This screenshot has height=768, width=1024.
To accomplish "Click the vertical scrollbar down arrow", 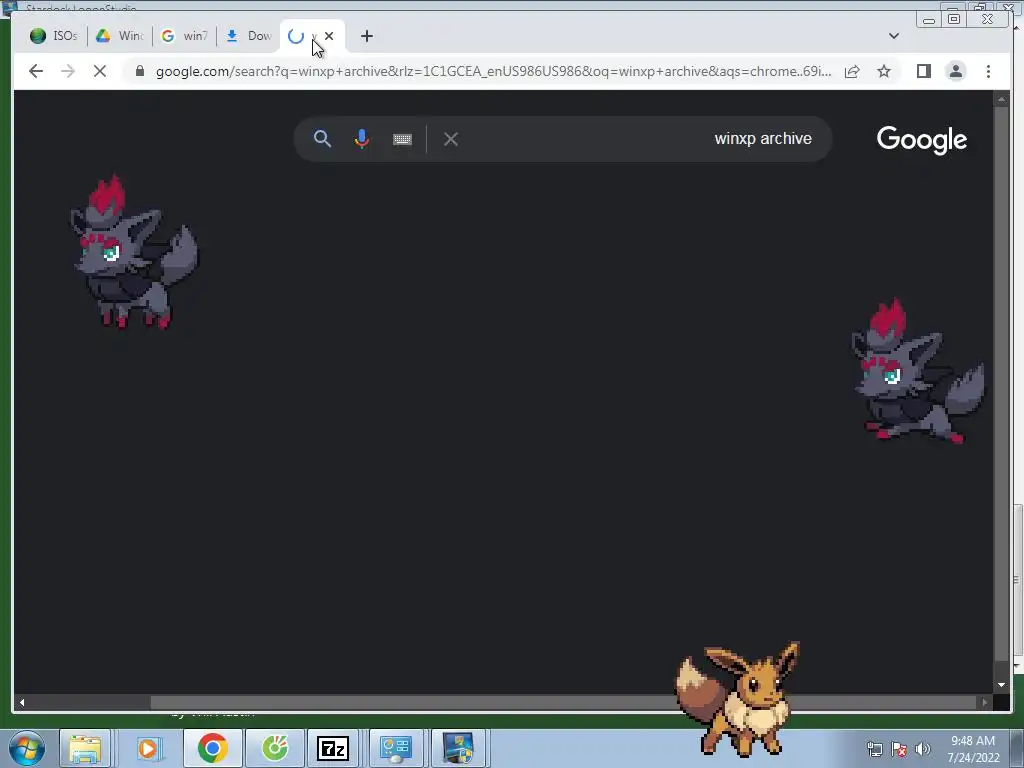I will (x=1001, y=685).
